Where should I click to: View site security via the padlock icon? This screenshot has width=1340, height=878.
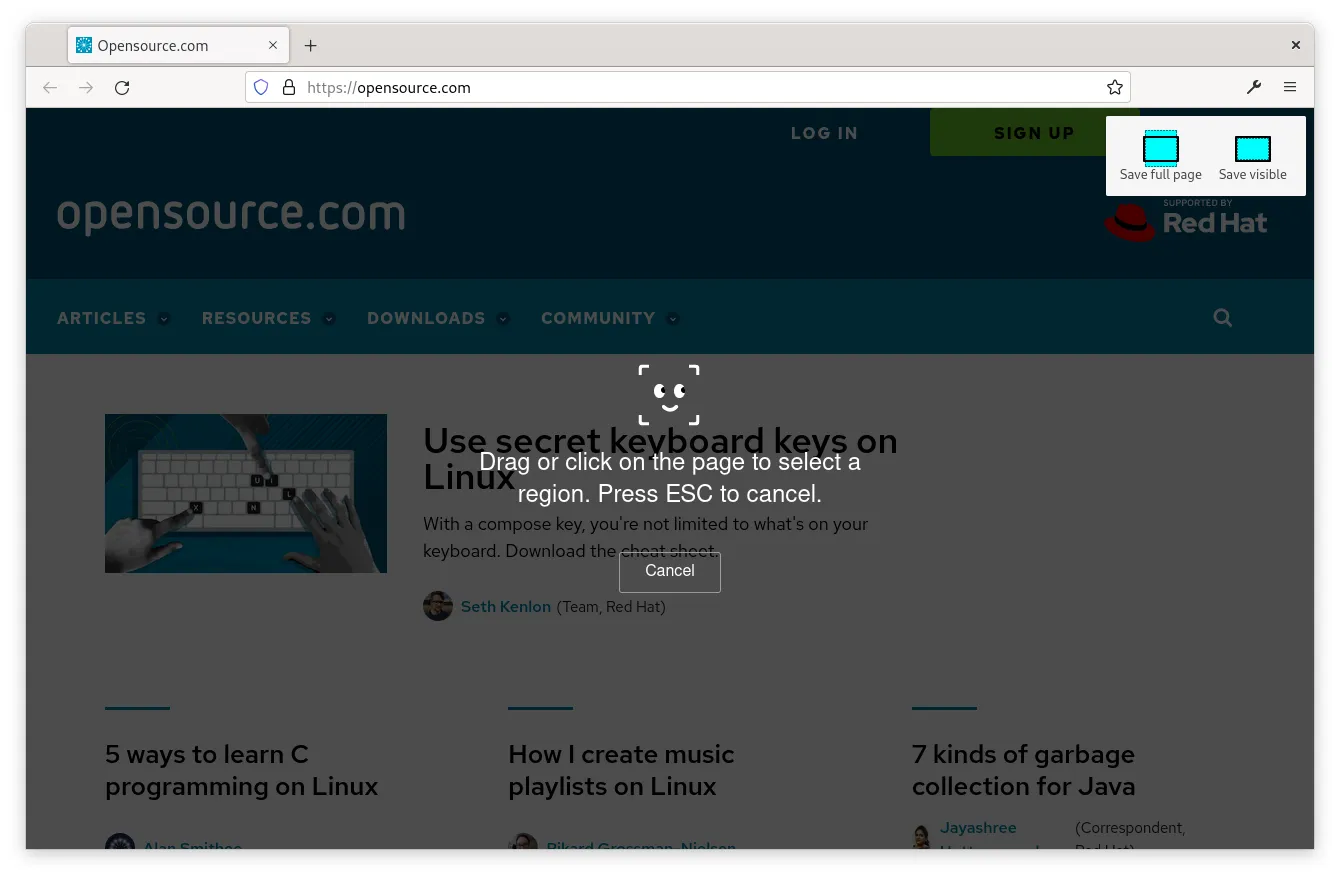tap(289, 87)
